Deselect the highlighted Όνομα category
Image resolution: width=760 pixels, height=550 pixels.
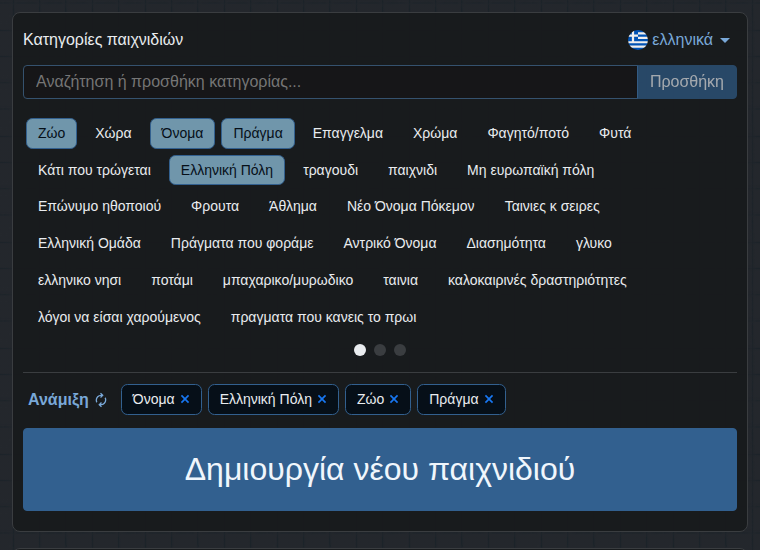click(182, 133)
